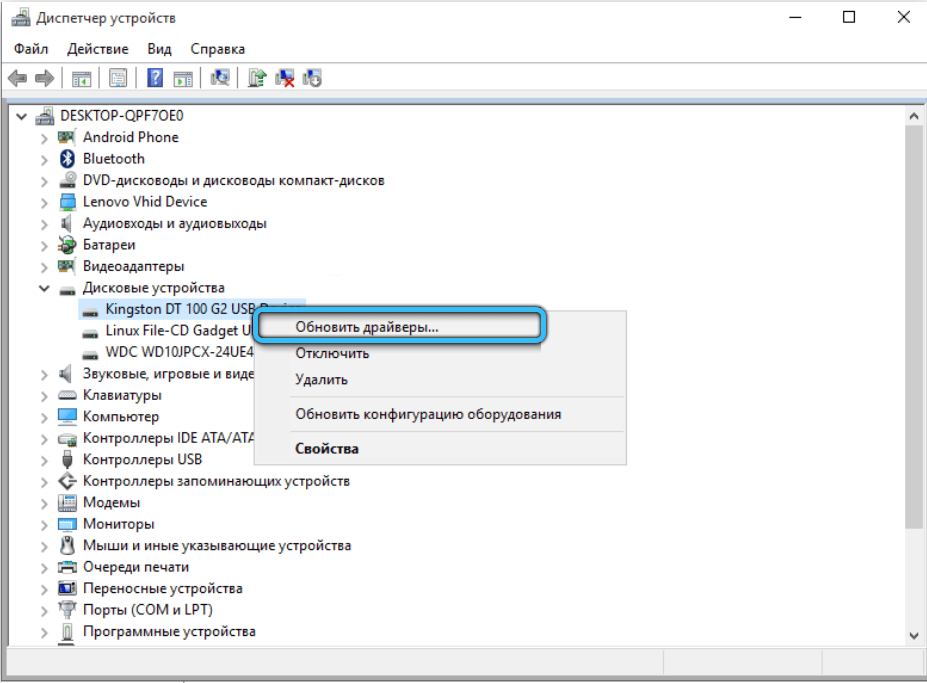Expand the Контроллеры USB category
This screenshot has height=683, width=927.
coord(44,460)
